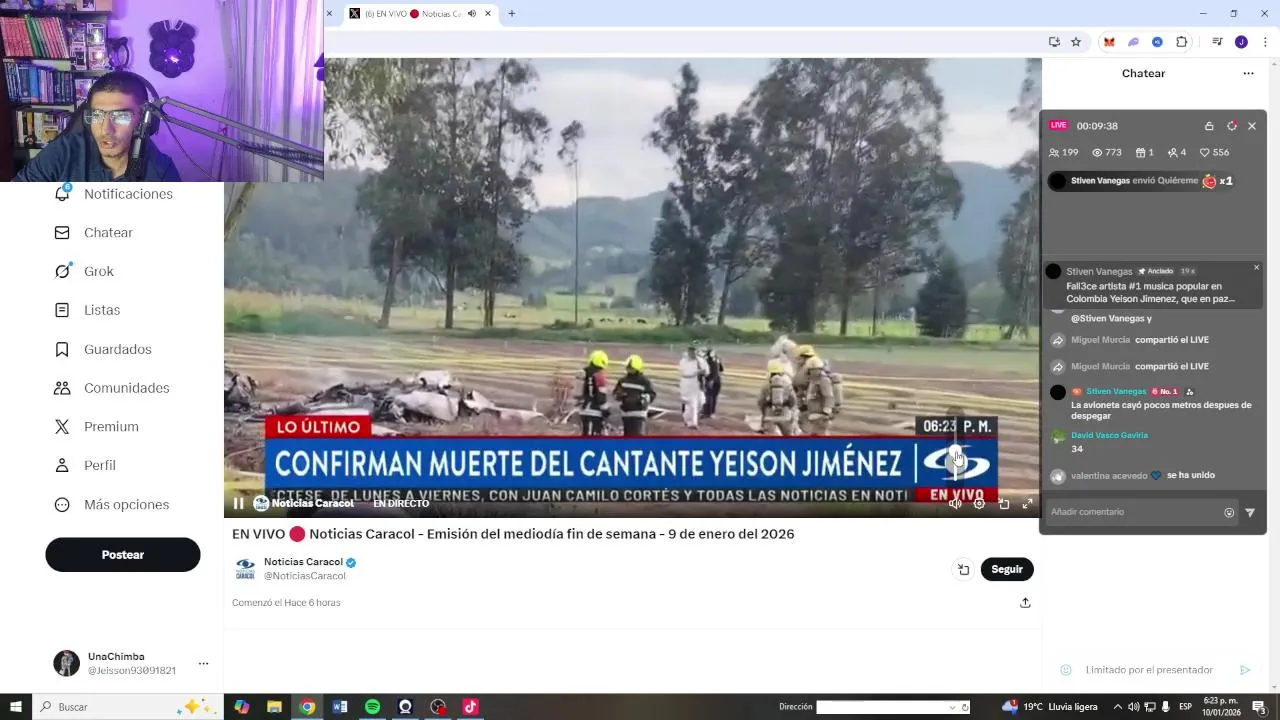Bookmark the page with the star icon
The image size is (1280, 720).
coord(1076,42)
